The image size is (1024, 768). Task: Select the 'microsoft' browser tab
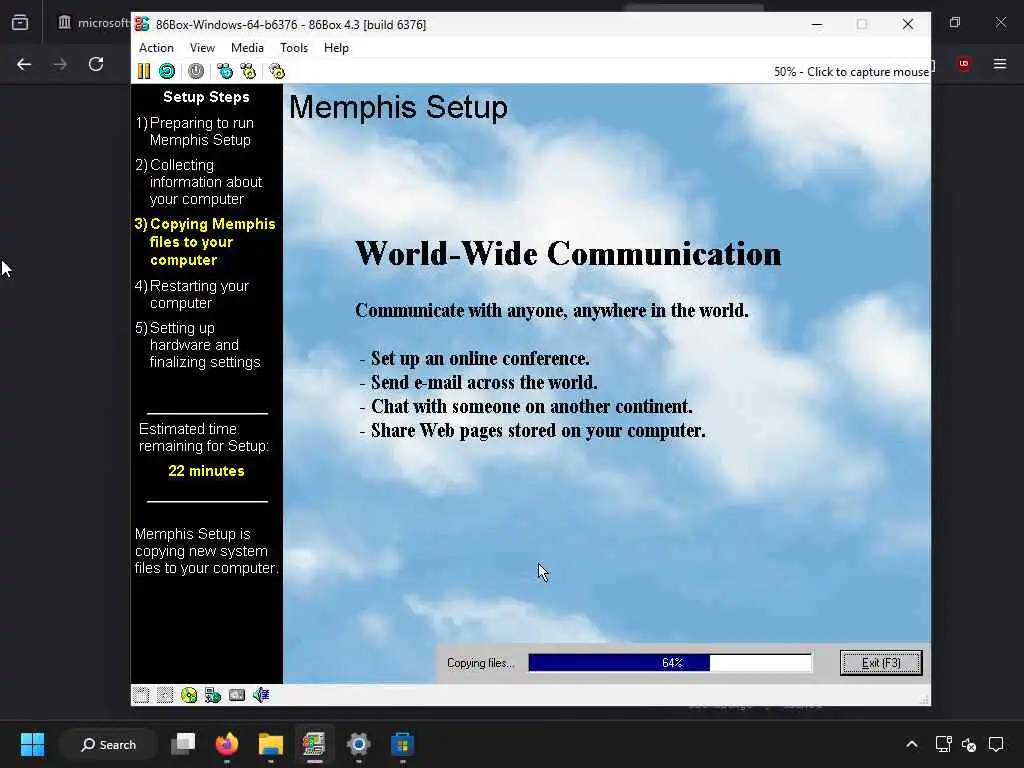point(93,23)
